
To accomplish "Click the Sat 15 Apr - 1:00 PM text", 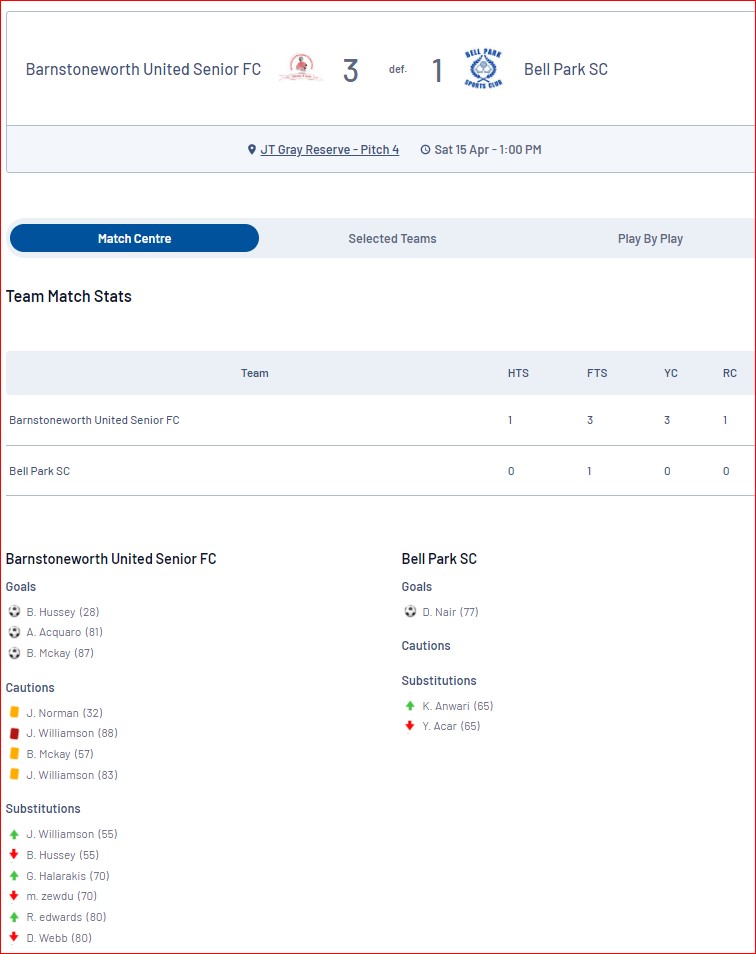I will pos(488,150).
